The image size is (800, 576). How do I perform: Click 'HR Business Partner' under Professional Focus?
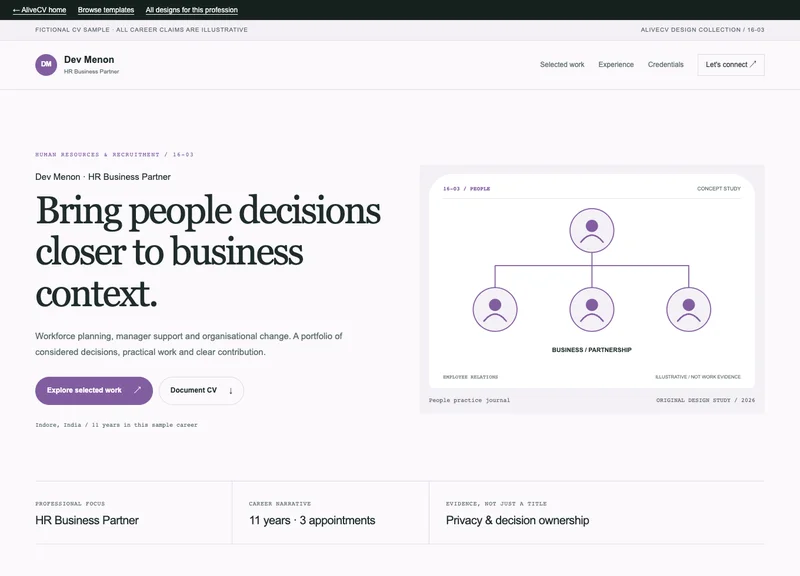click(87, 520)
